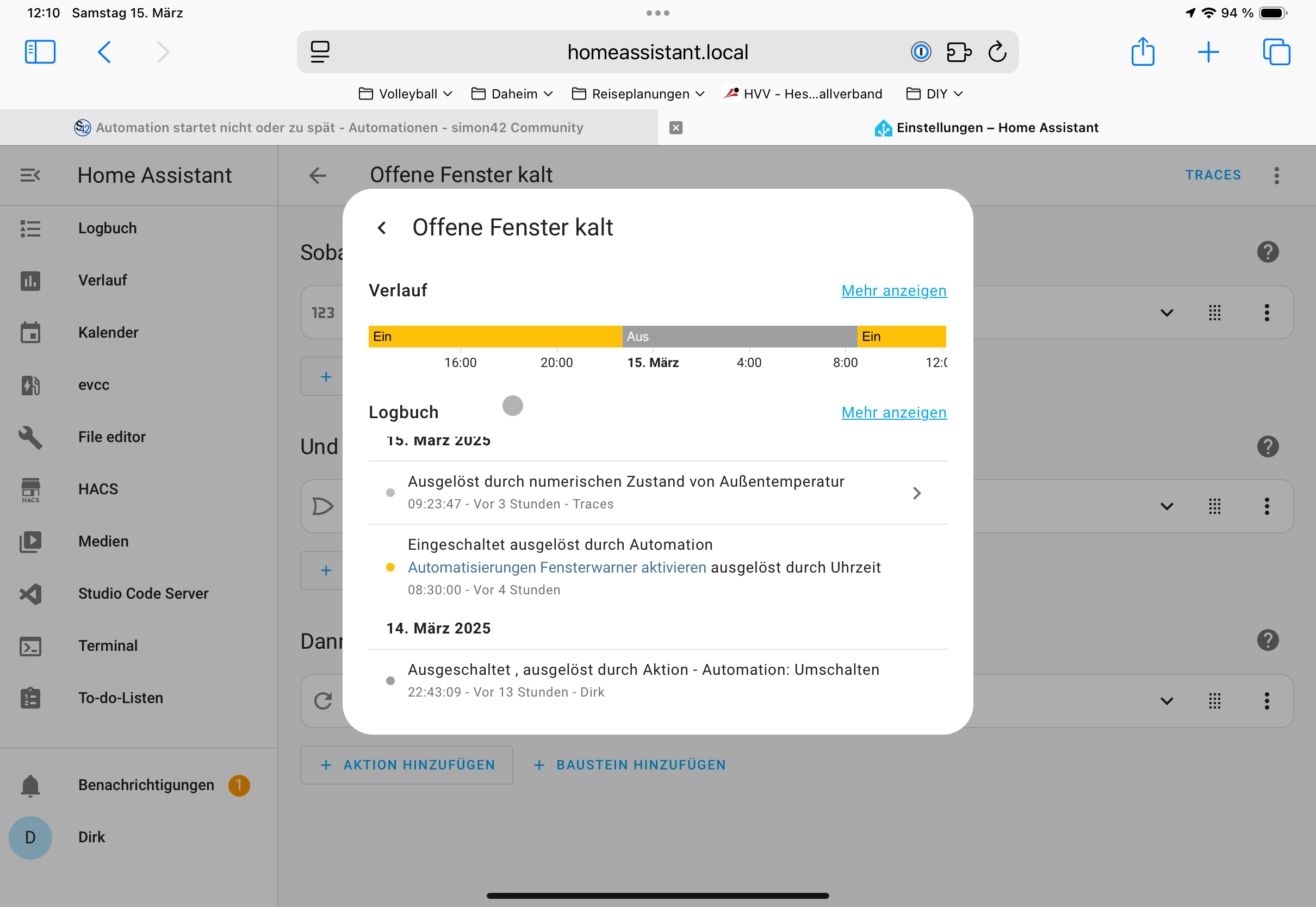The image size is (1316, 907).
Task: Click Mehr anzeigen next to Verlauf
Action: [893, 291]
